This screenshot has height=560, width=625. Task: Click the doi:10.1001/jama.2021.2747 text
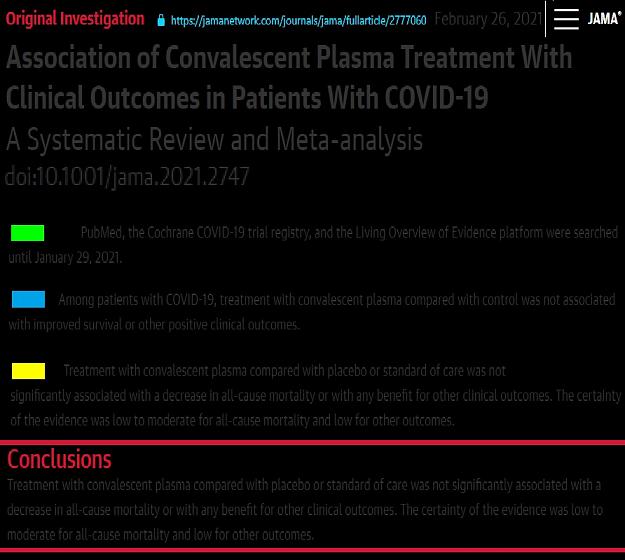coord(127,176)
